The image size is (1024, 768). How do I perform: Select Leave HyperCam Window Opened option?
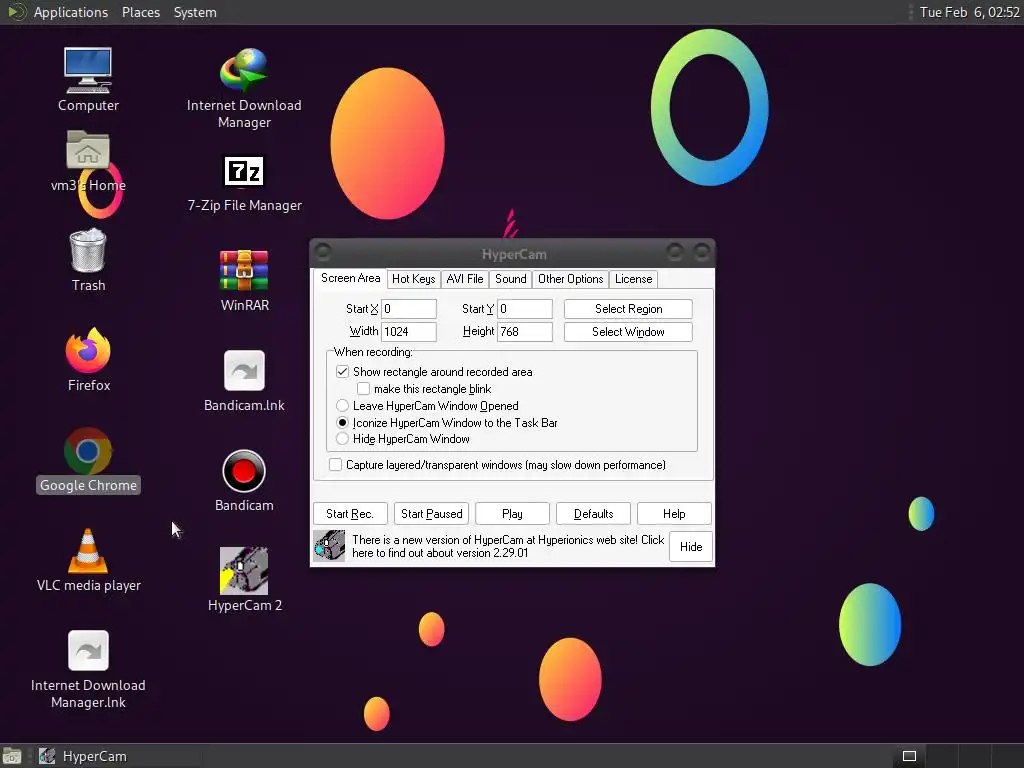click(x=342, y=406)
